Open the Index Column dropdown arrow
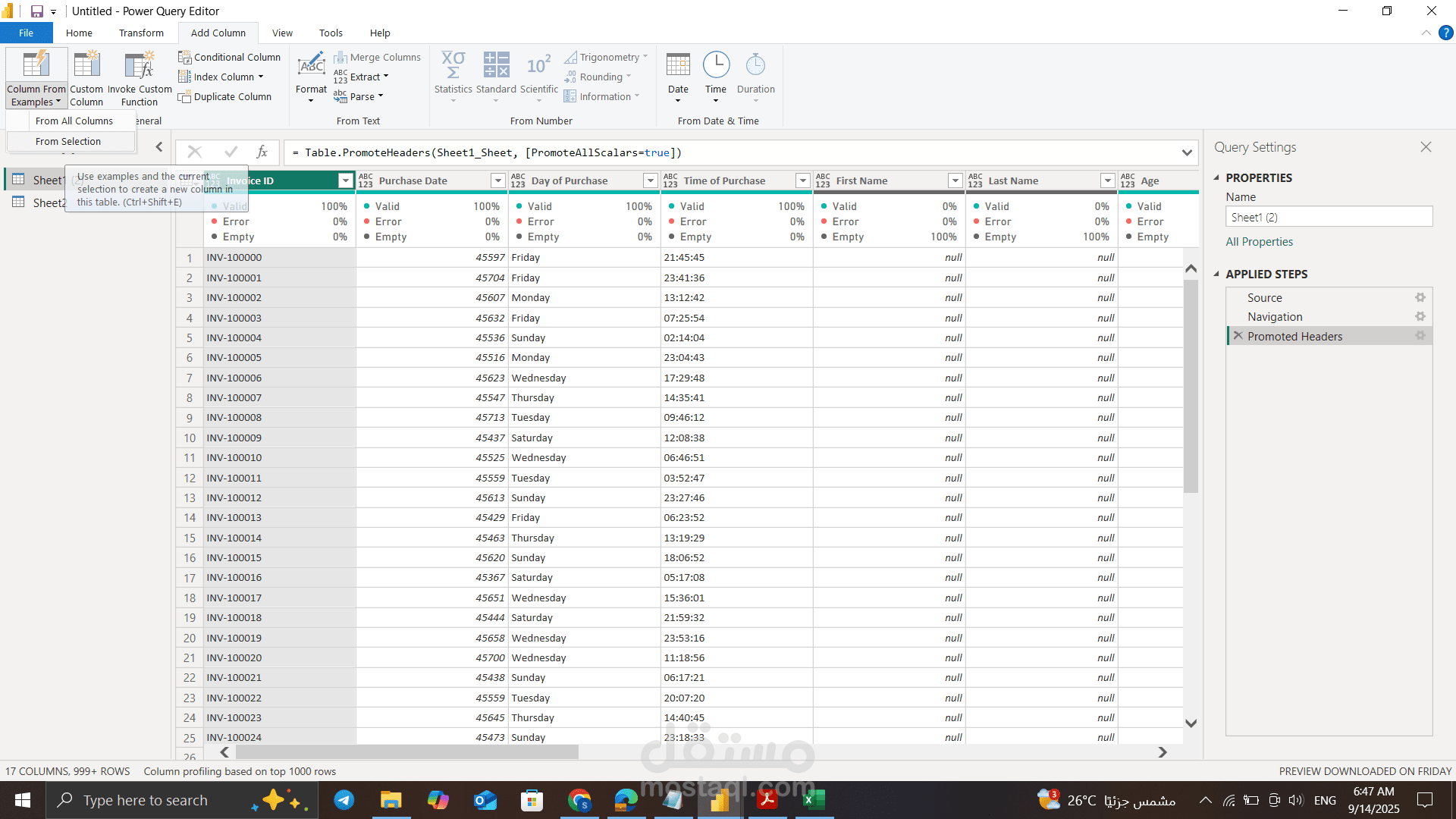Screen dimensions: 1456x819 tap(261, 77)
